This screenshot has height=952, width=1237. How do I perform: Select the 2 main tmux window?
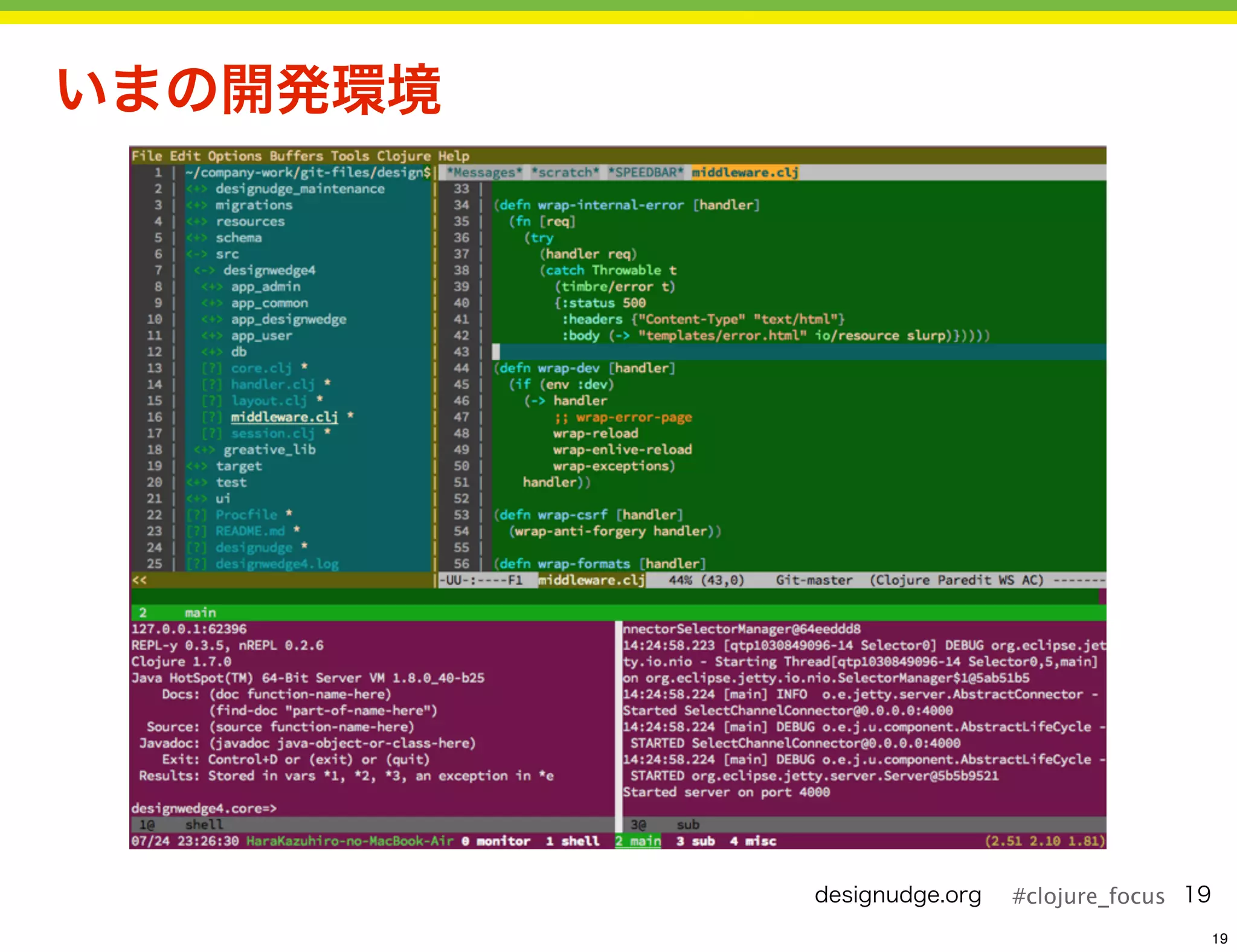(x=638, y=841)
